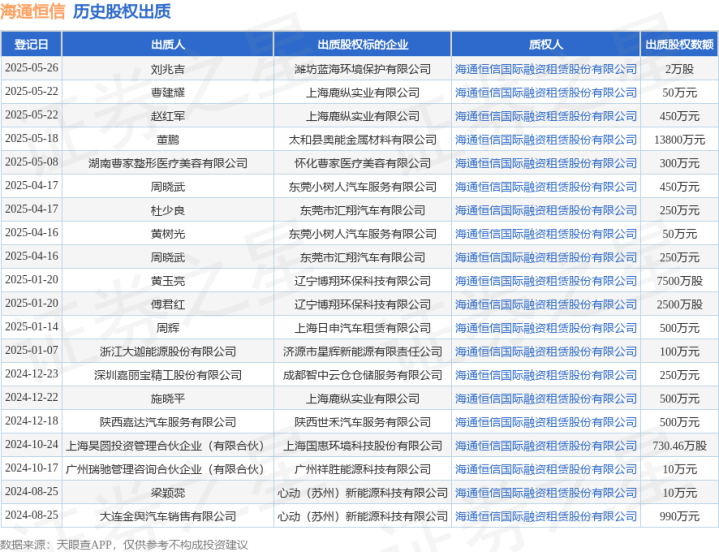Image resolution: width=719 pixels, height=552 pixels.
Task: Click pledgor 深圳嘉丽宝精工股份有限公司
Action: [168, 375]
